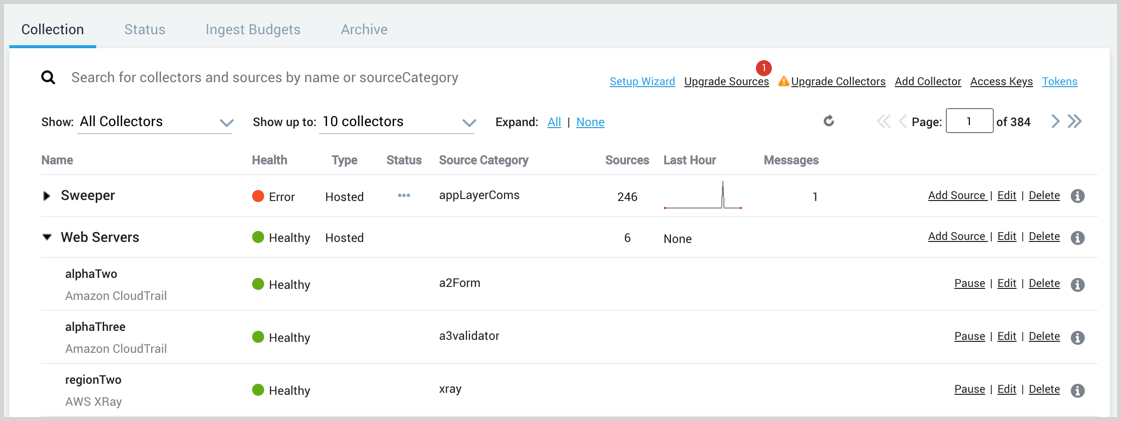Collapse the Web Servers collector
Screen dimensions: 1121x421
pos(47,238)
